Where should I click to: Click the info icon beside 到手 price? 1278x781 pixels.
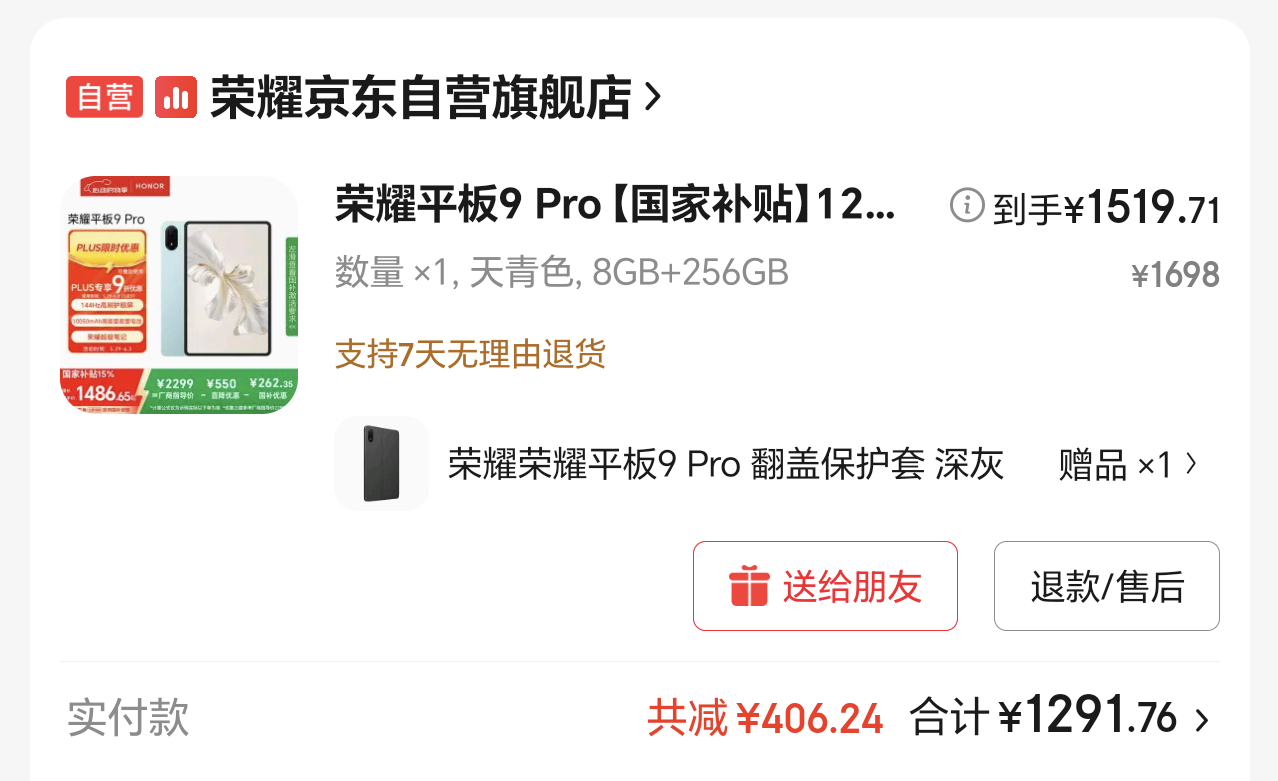point(967,206)
